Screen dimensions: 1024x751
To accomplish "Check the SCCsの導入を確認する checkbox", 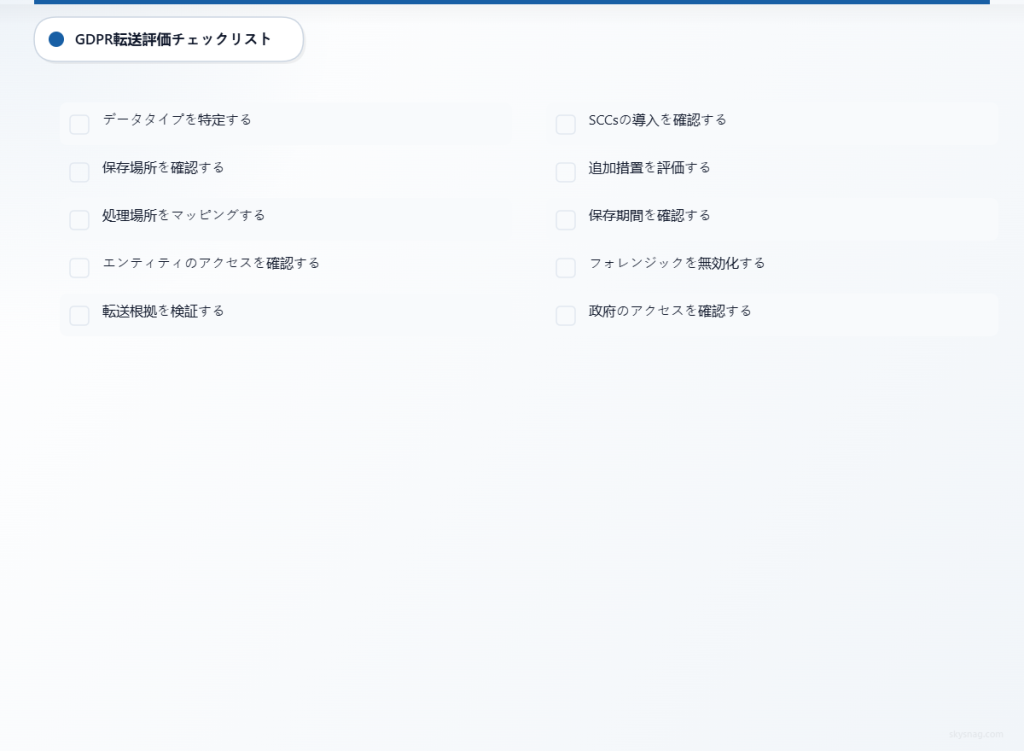I will click(x=566, y=124).
